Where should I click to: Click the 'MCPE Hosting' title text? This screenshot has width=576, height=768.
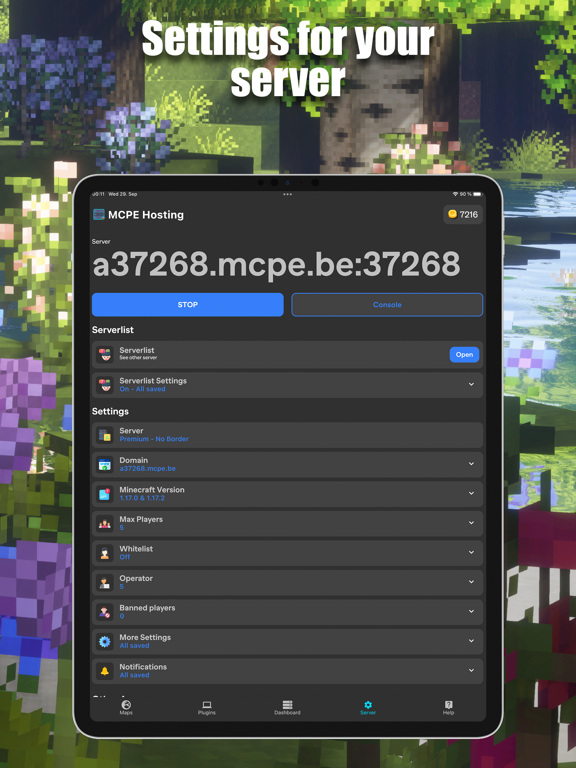(x=146, y=215)
